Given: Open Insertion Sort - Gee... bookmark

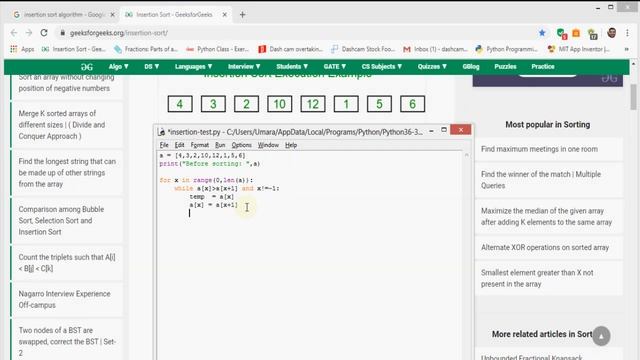Looking at the screenshot, I should [73, 49].
